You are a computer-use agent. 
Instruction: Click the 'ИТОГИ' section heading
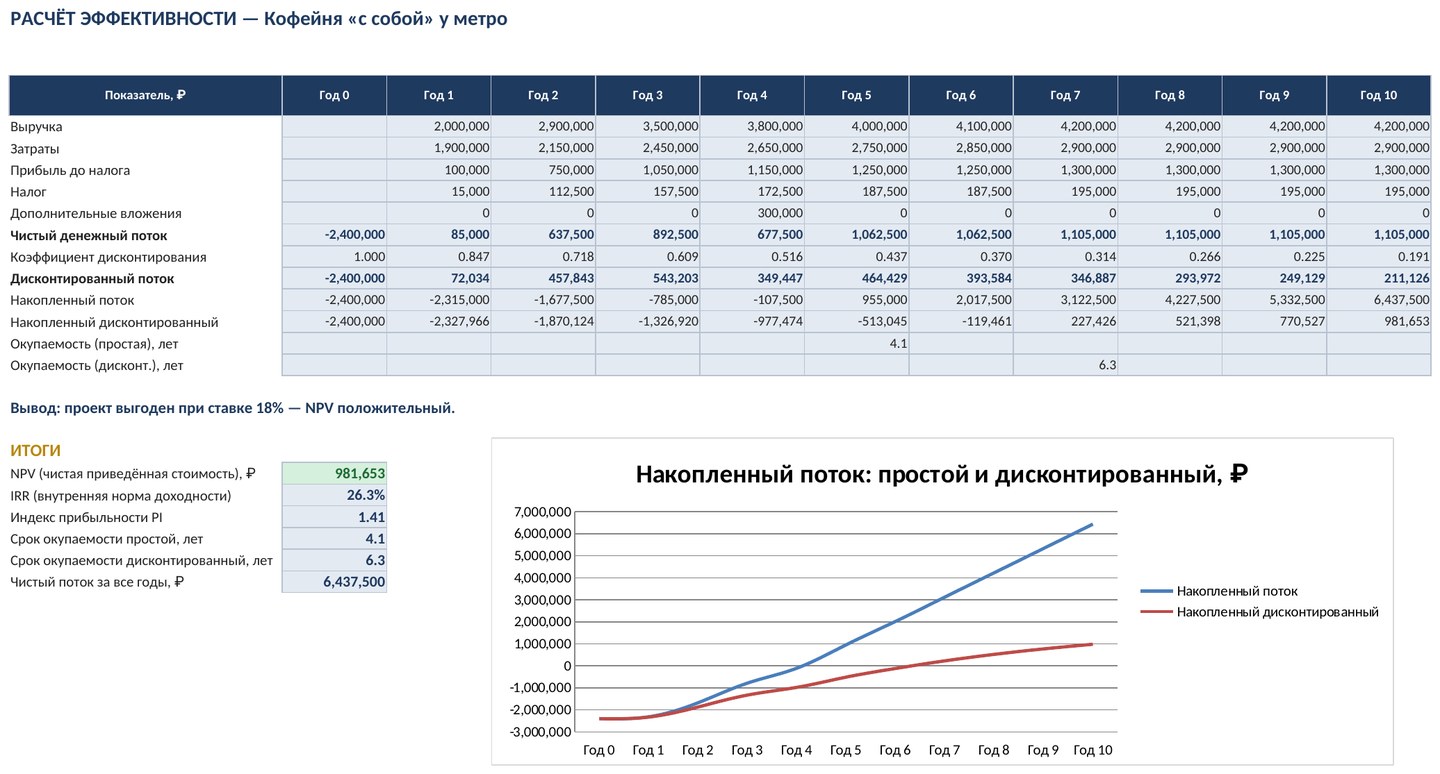[35, 451]
